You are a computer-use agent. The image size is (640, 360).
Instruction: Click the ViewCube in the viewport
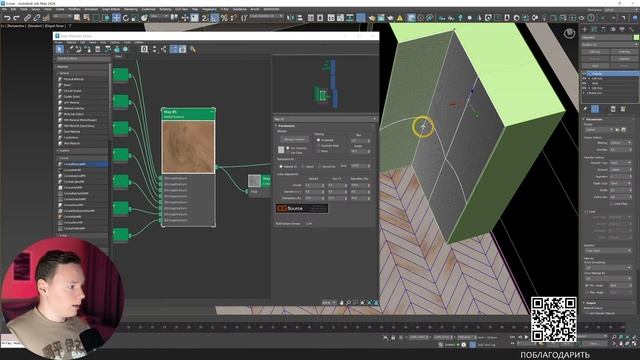[x=569, y=33]
